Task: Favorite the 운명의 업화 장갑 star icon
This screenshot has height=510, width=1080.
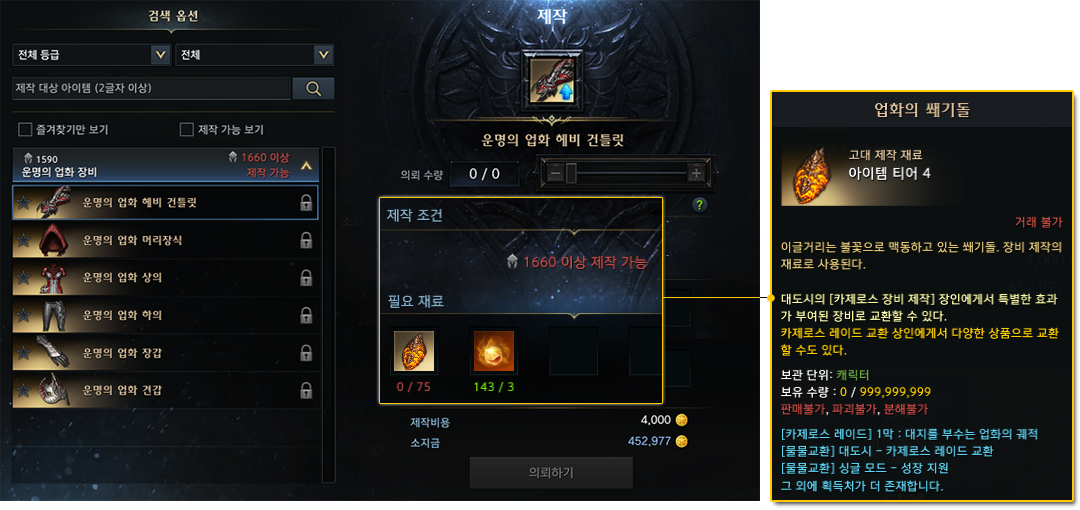Action: coord(24,353)
